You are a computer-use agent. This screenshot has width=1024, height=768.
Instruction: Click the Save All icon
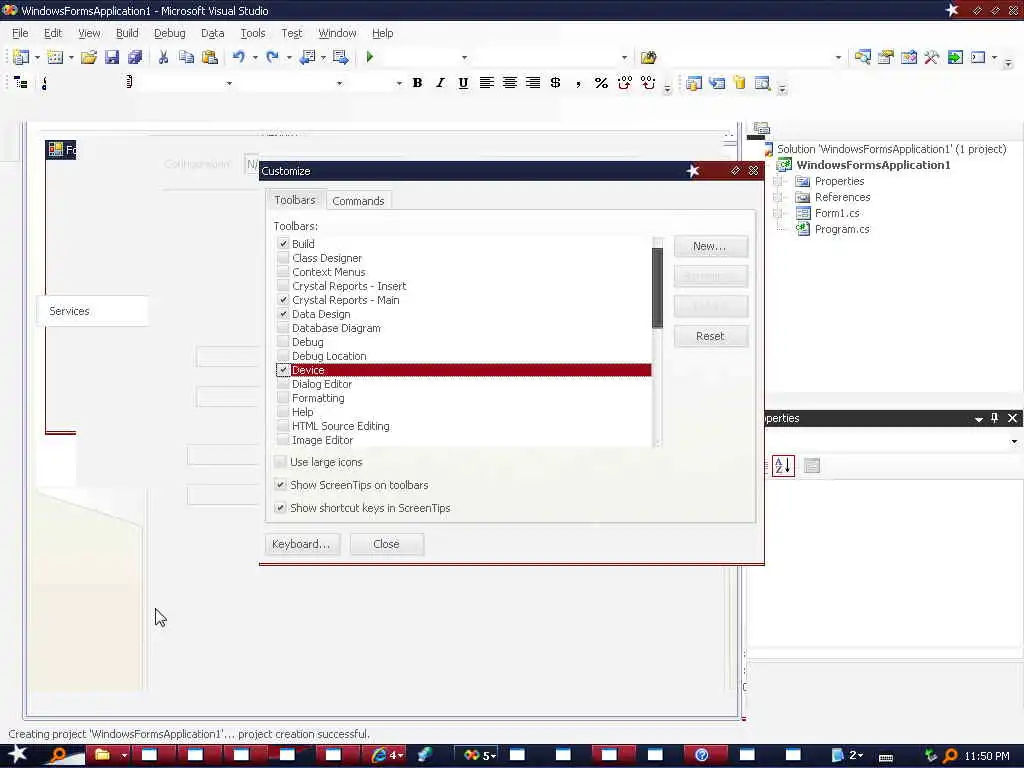tap(135, 57)
